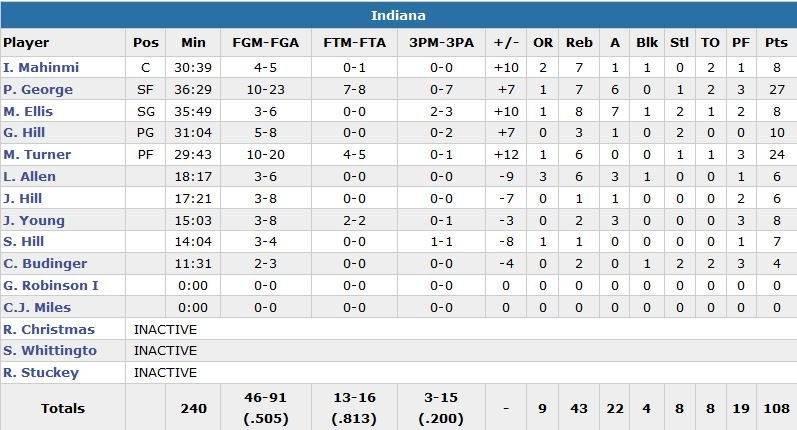Click L. Allen player link
Viewport: 797px width, 430px height.
point(30,177)
